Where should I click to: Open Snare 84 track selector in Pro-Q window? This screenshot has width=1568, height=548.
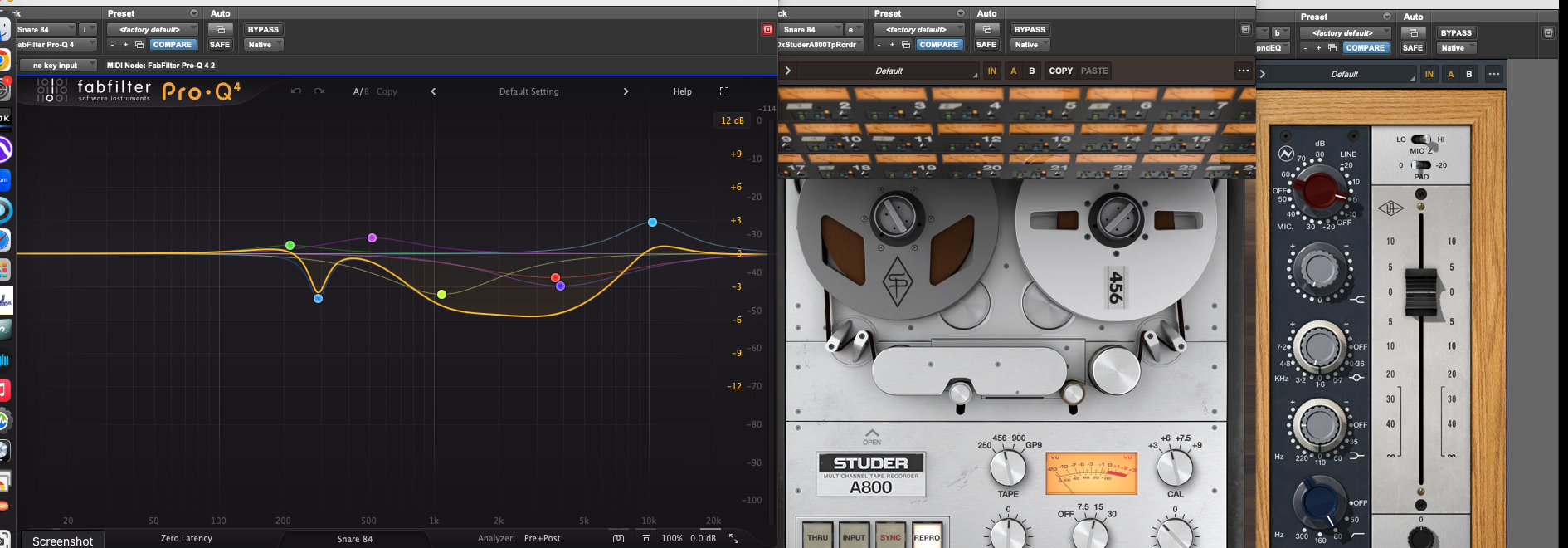(45, 29)
